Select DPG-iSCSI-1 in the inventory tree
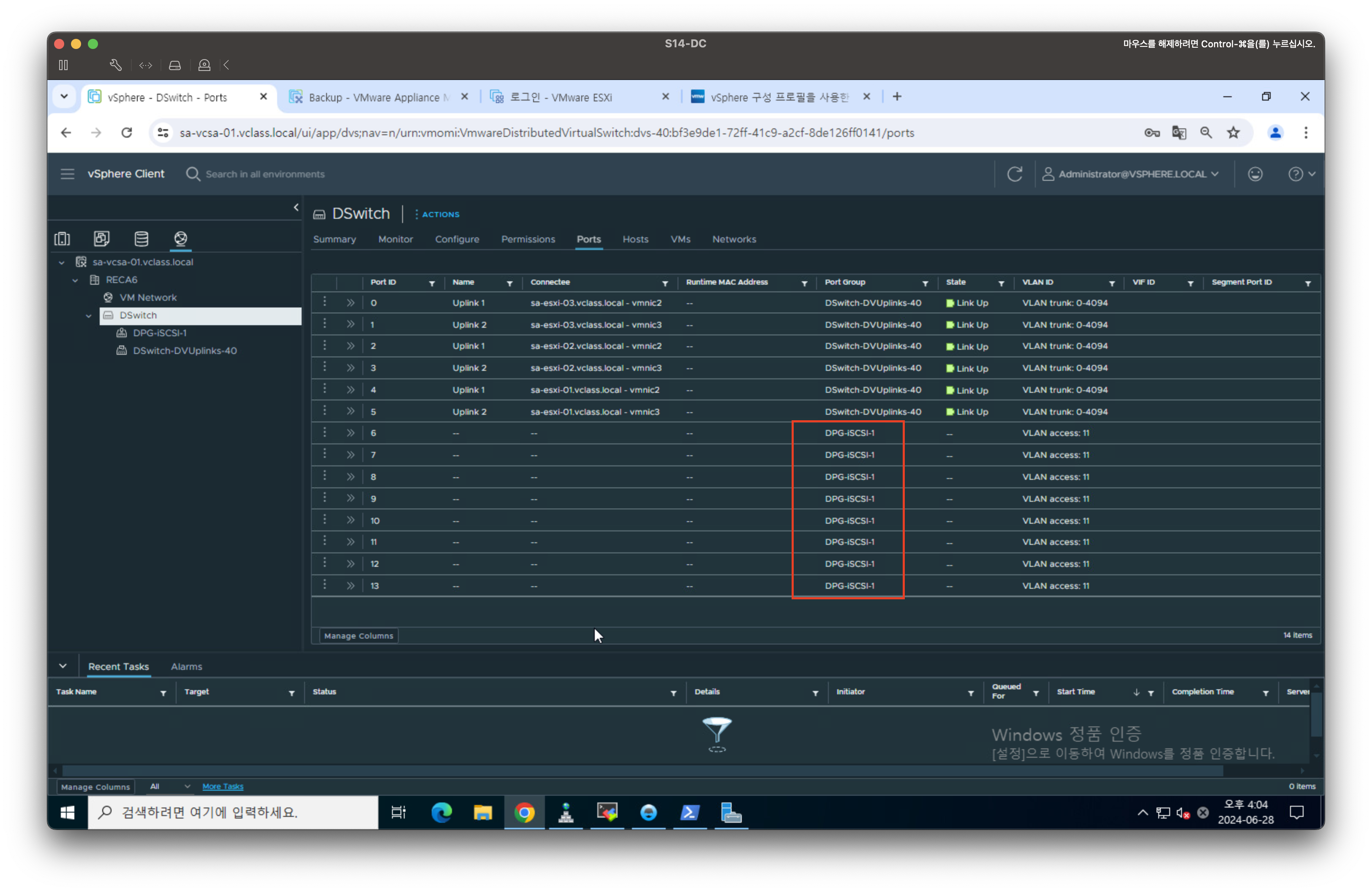1372x892 pixels. (x=160, y=333)
